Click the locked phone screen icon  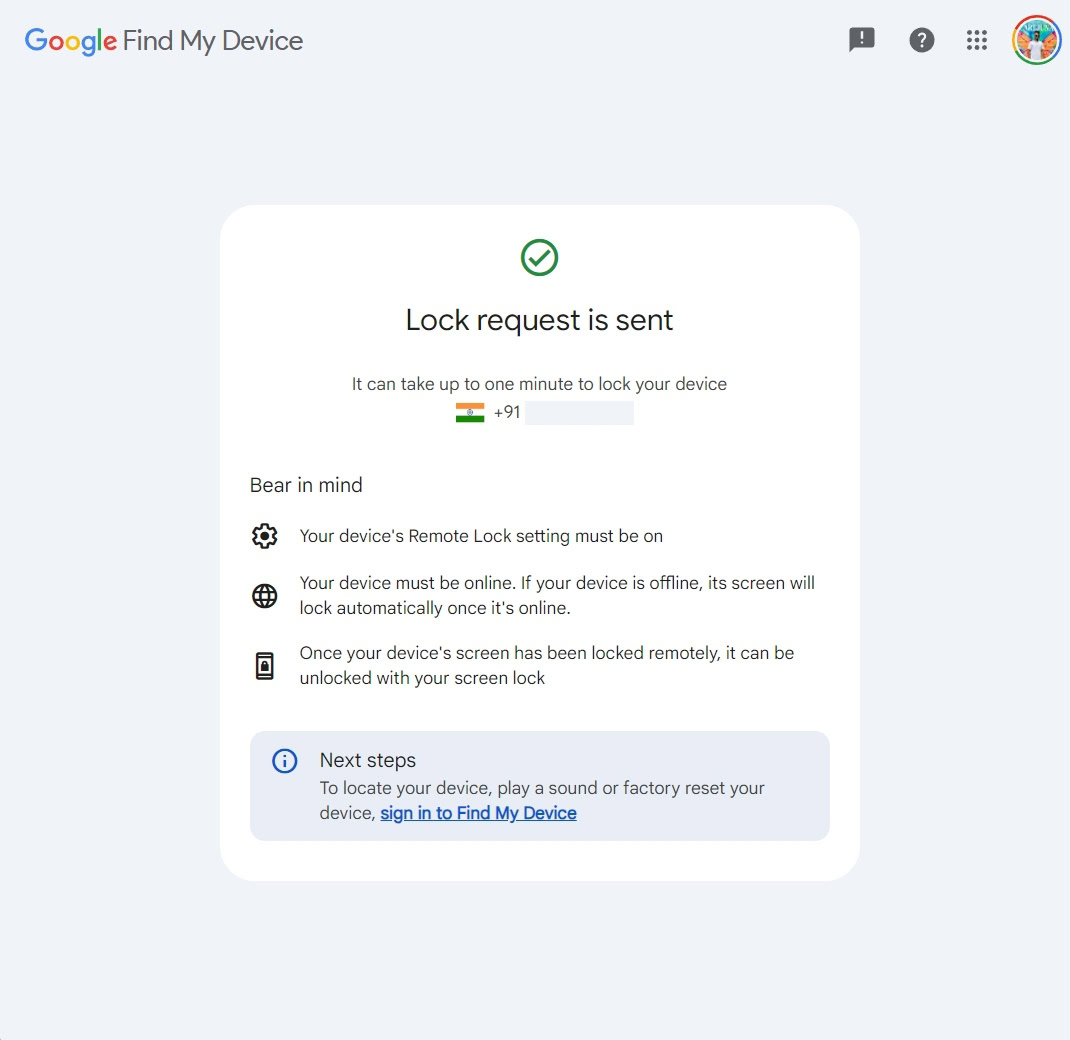click(x=264, y=666)
